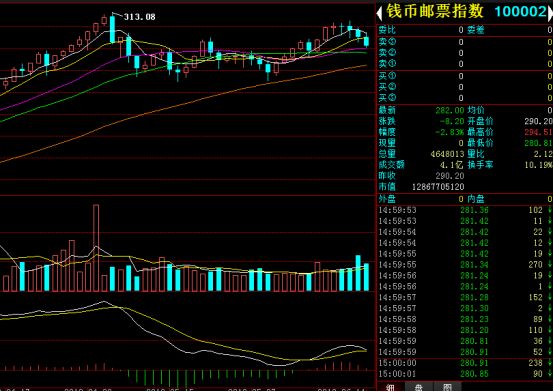Click the down arrow icon on 15:00:00 row
This screenshot has width=554, height=392.
click(550, 363)
